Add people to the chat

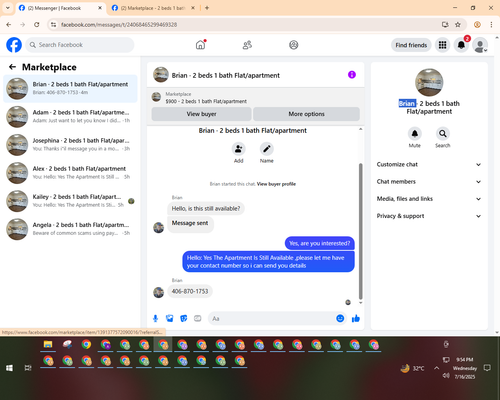coord(239,149)
